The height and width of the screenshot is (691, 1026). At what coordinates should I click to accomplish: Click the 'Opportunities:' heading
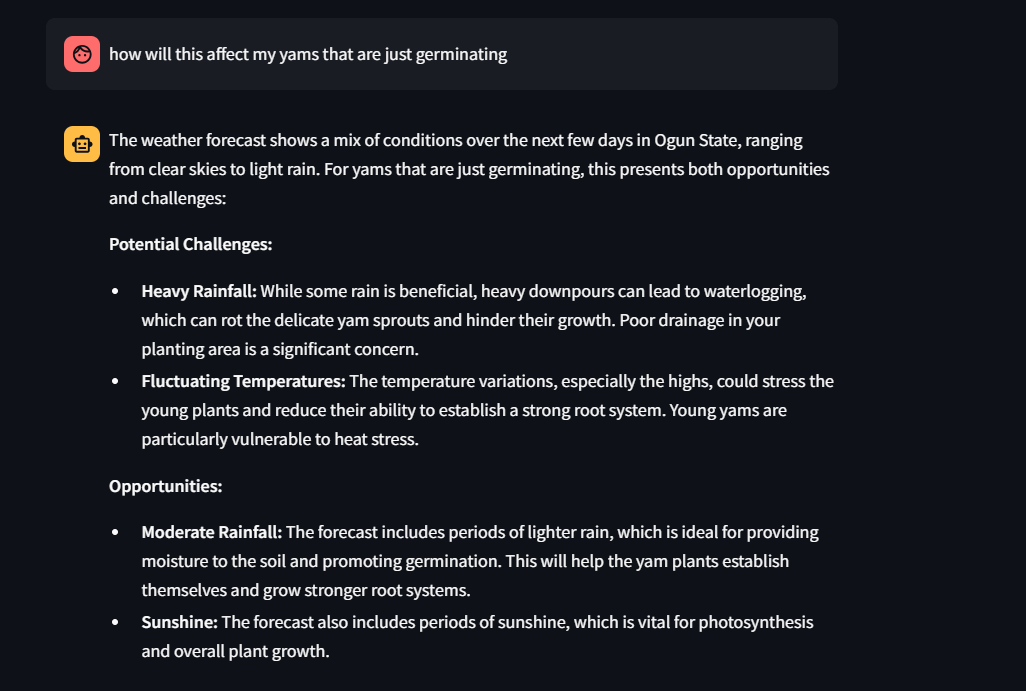tap(165, 486)
